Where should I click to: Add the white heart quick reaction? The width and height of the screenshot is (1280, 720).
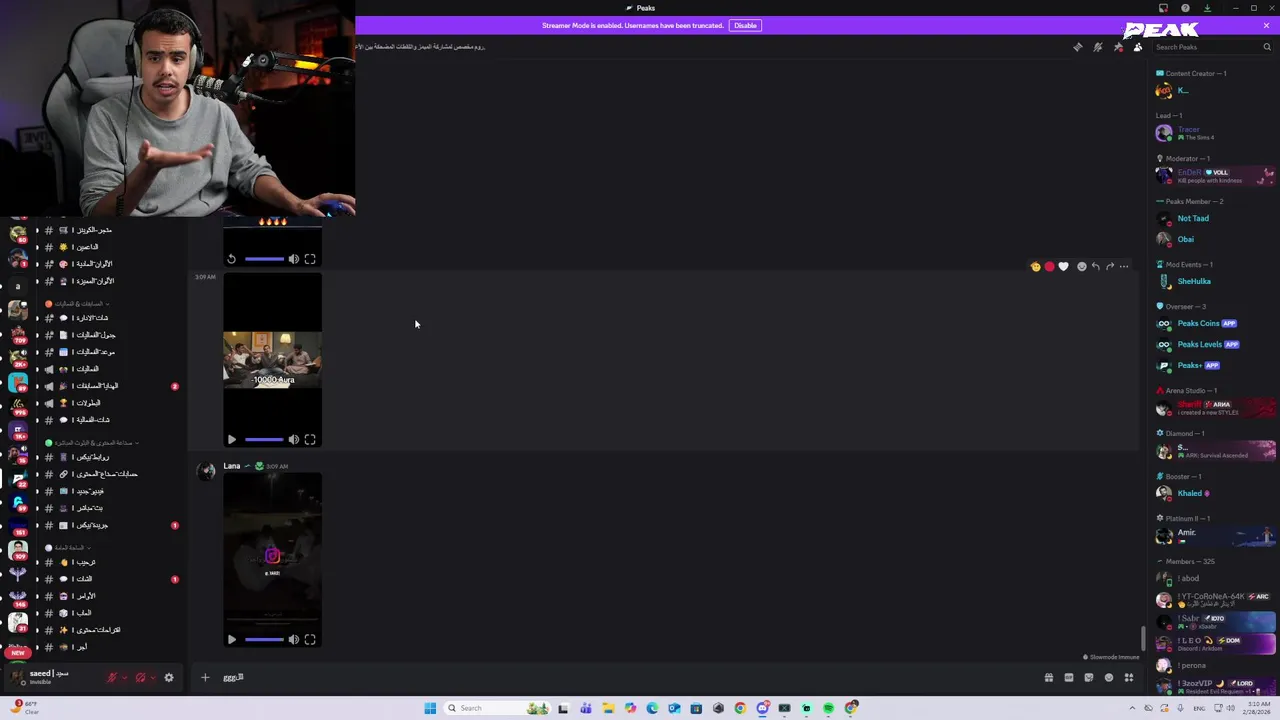pos(1063,267)
